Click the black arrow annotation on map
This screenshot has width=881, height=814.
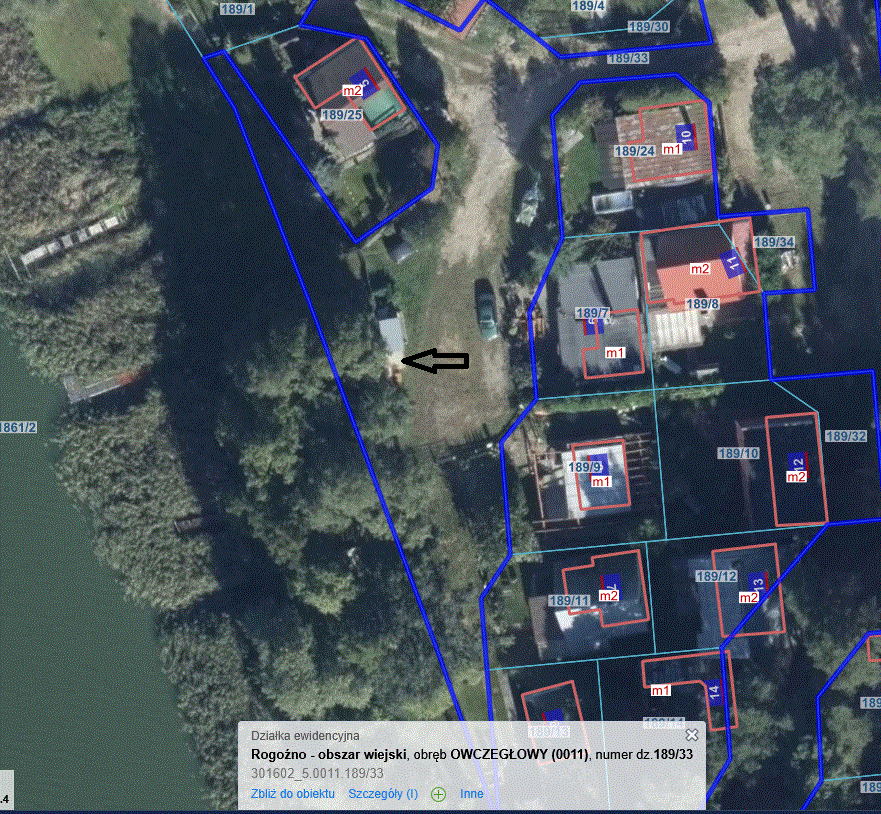click(435, 361)
